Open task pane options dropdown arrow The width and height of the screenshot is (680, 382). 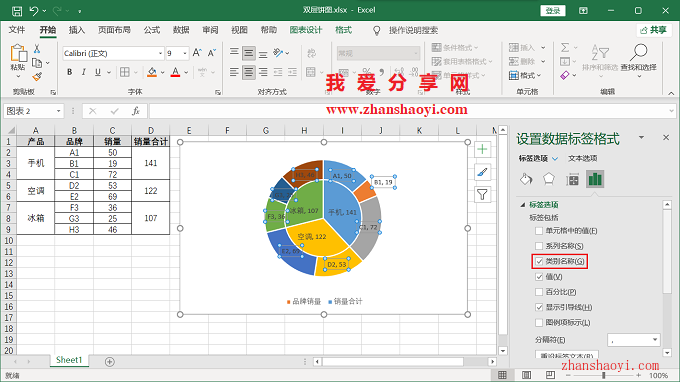pos(641,137)
